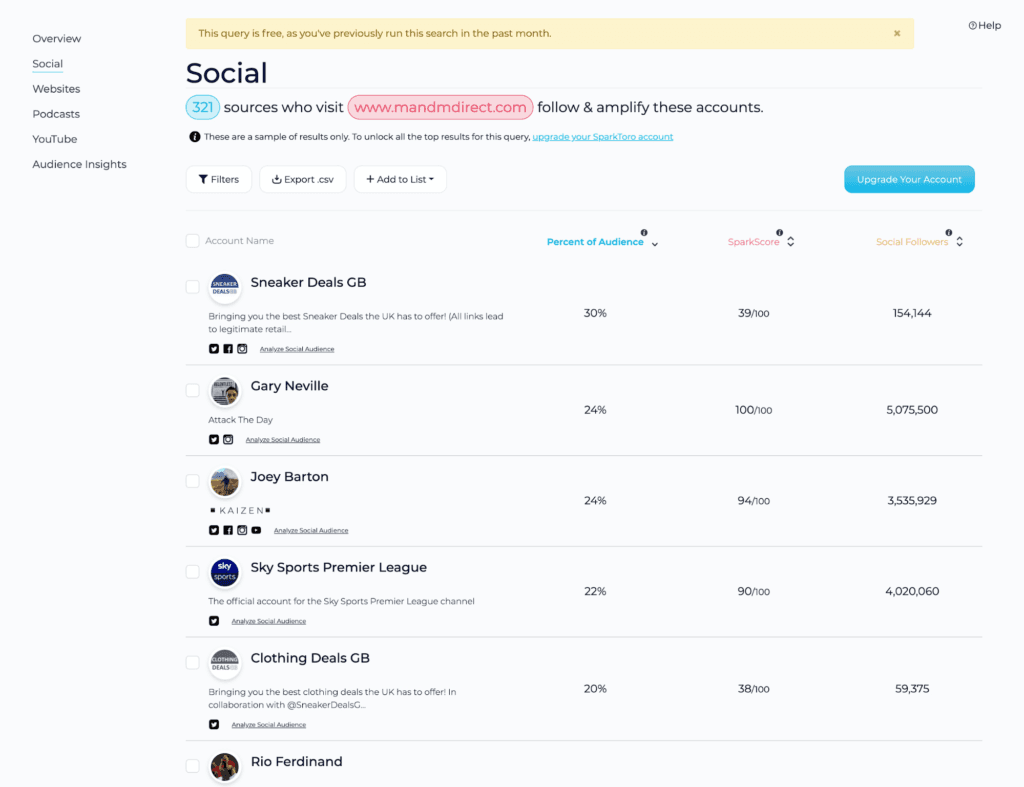Analyze Social Audience for Clothing Deals GB

(268, 725)
